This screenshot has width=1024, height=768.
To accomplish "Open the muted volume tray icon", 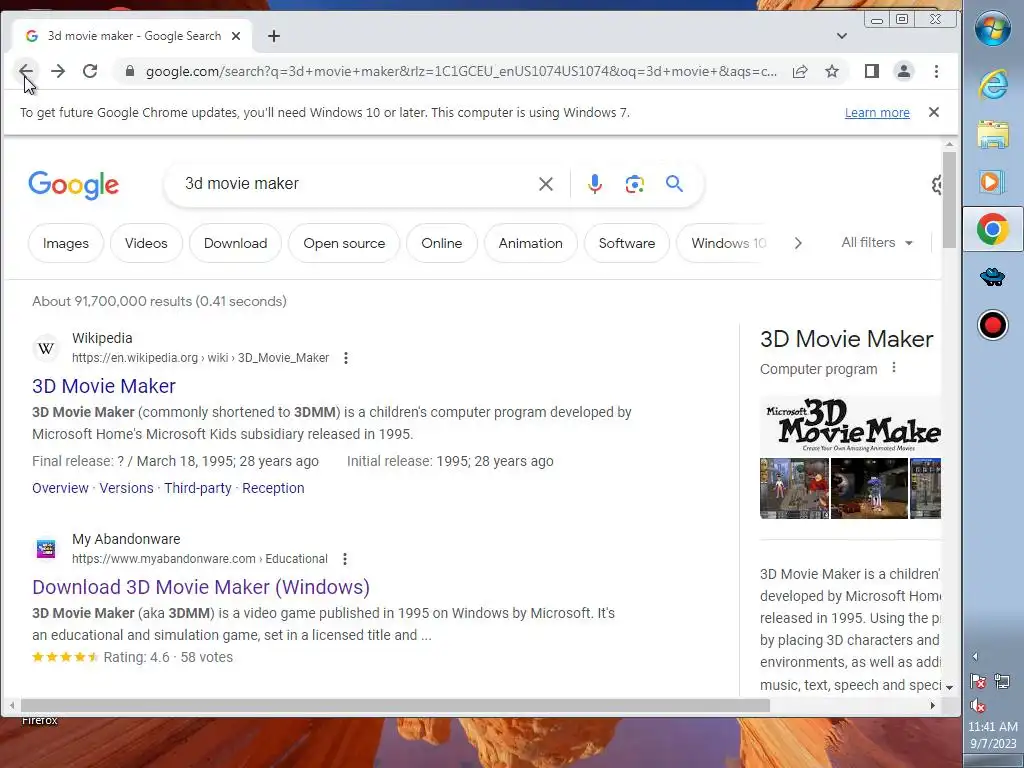I will point(978,705).
